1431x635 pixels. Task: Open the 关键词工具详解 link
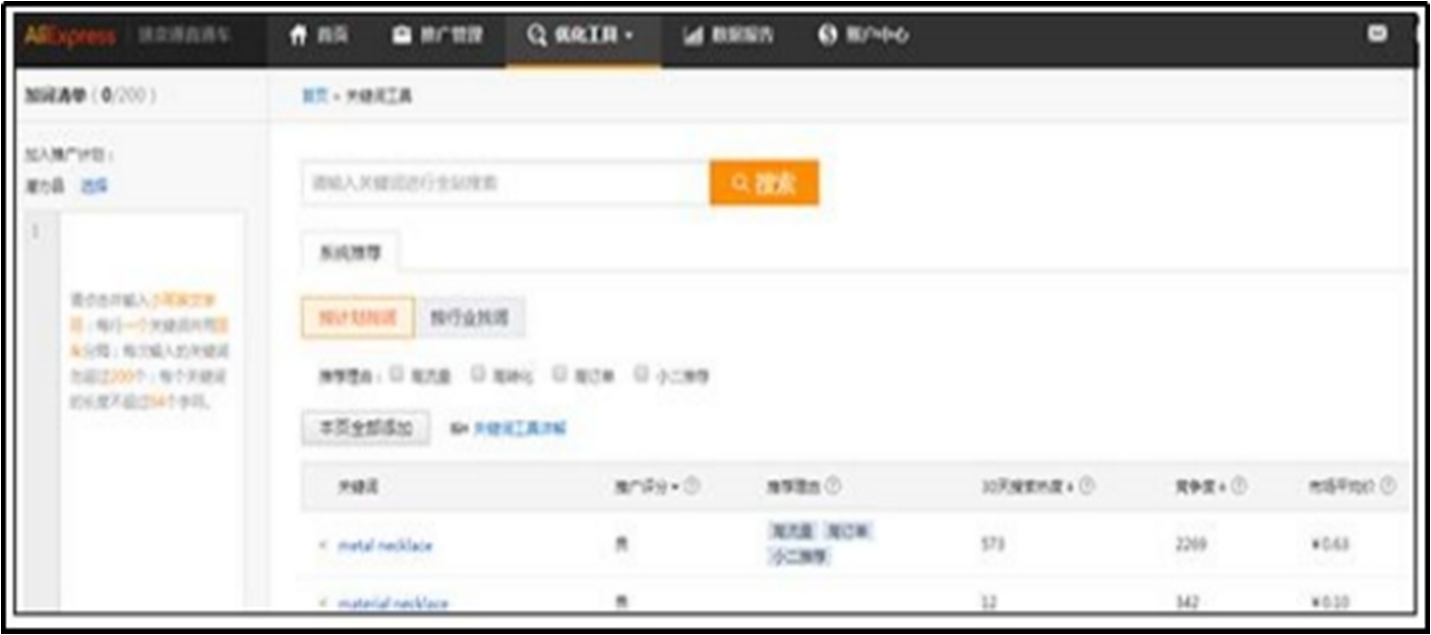click(x=519, y=429)
